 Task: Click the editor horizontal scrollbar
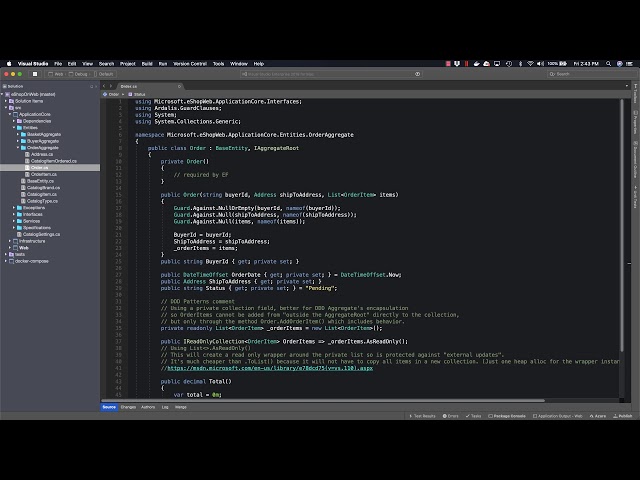point(323,400)
